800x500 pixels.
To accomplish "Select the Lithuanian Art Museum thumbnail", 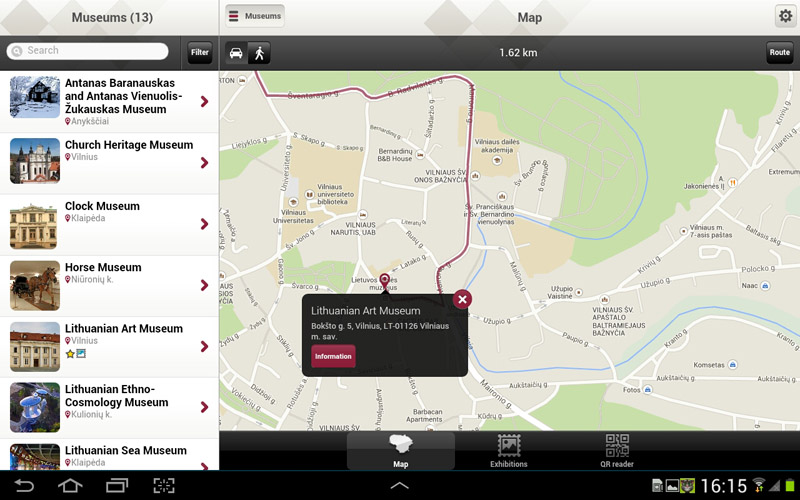I will point(35,346).
